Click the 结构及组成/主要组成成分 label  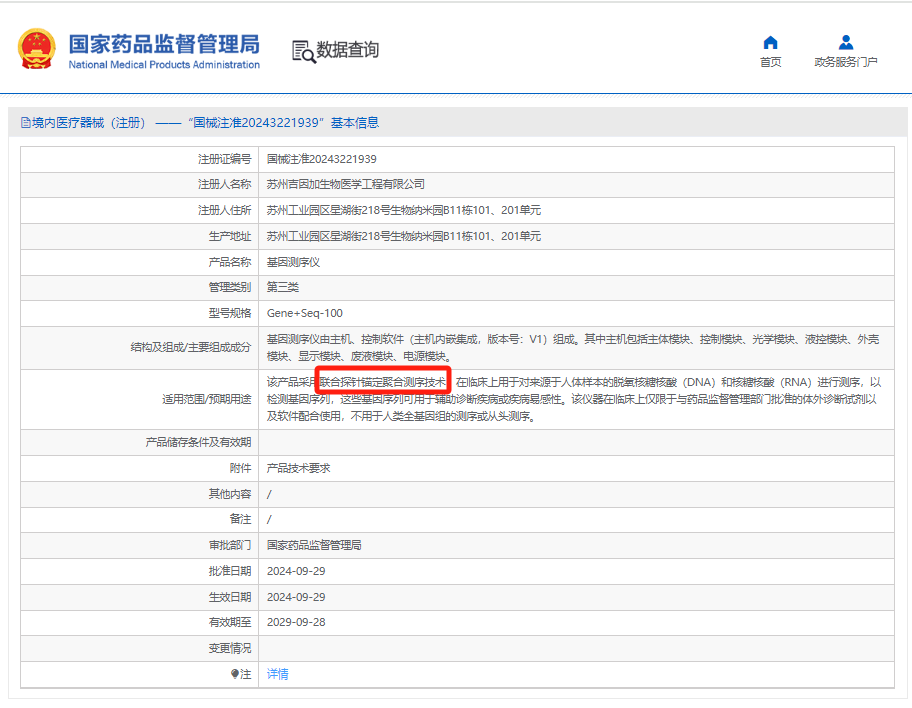[191, 347]
